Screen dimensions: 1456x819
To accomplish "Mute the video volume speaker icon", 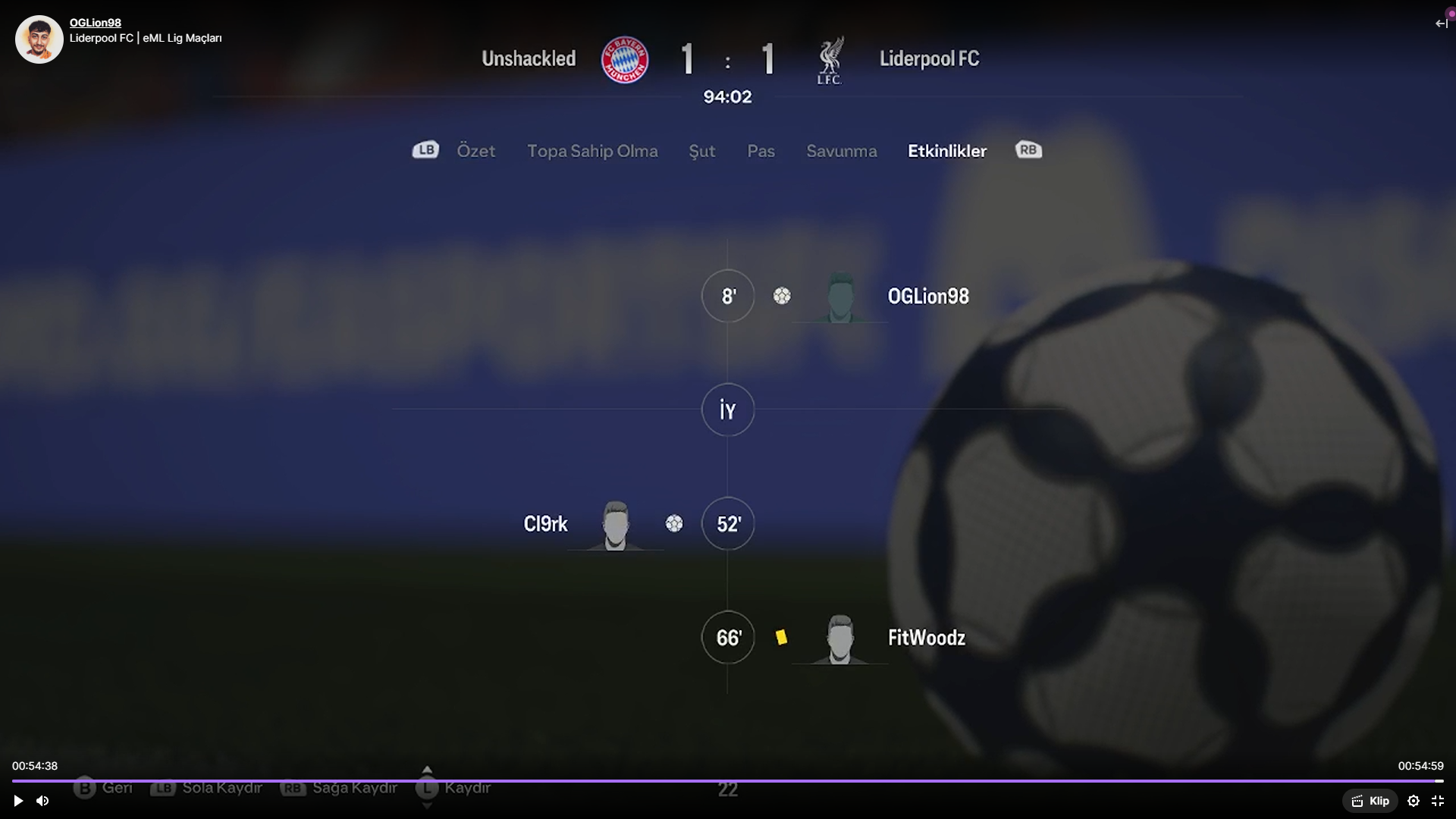I will (42, 801).
